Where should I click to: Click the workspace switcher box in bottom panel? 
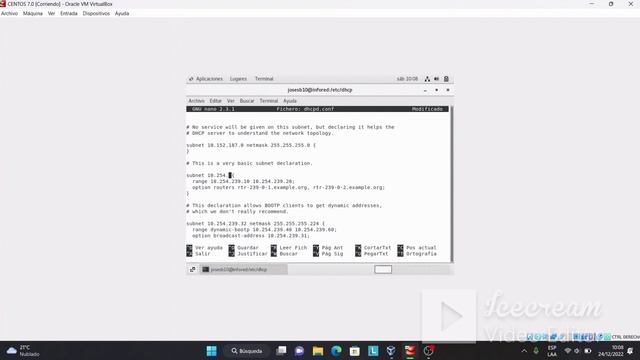click(383, 269)
